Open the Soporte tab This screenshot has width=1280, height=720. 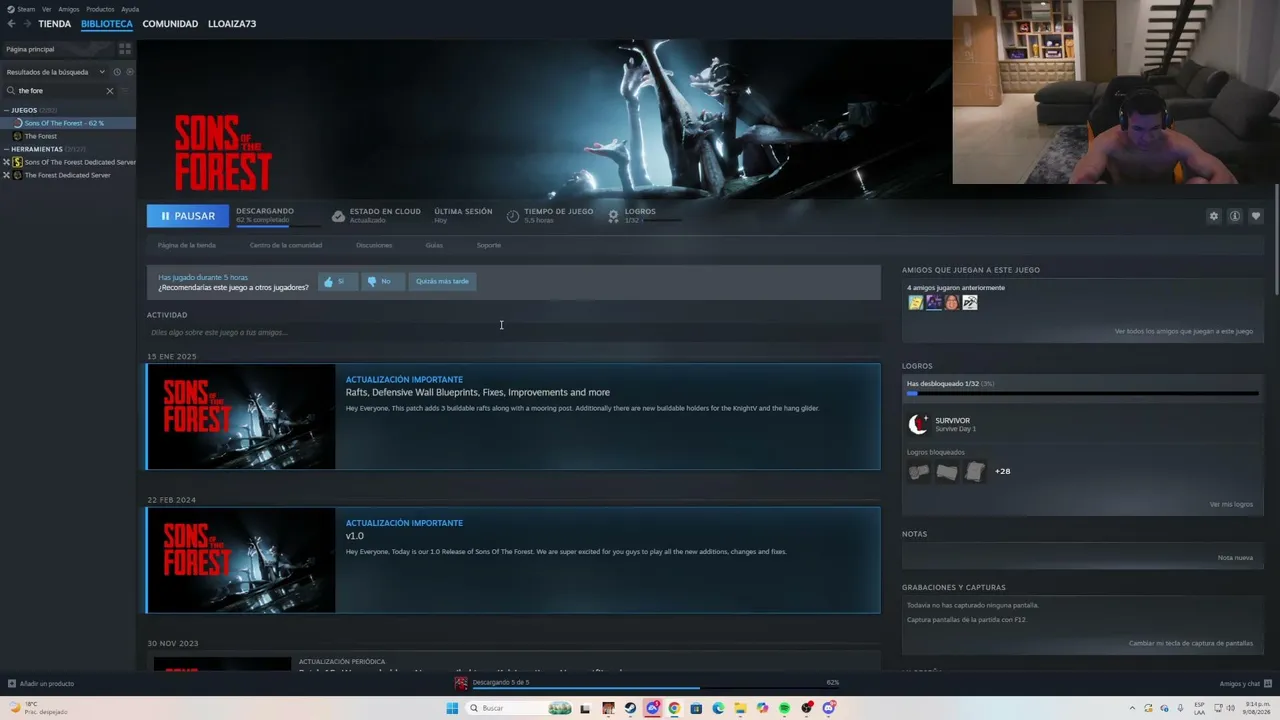click(489, 245)
